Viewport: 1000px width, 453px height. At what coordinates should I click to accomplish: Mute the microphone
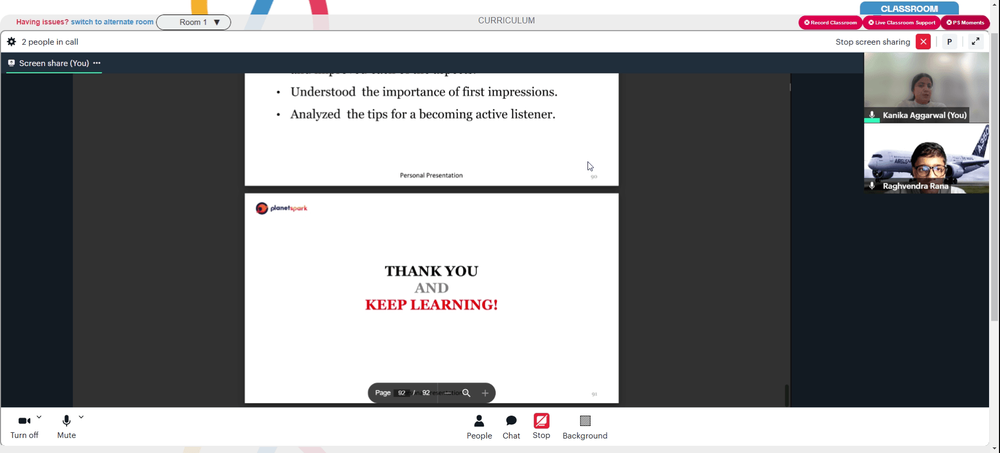coord(66,427)
